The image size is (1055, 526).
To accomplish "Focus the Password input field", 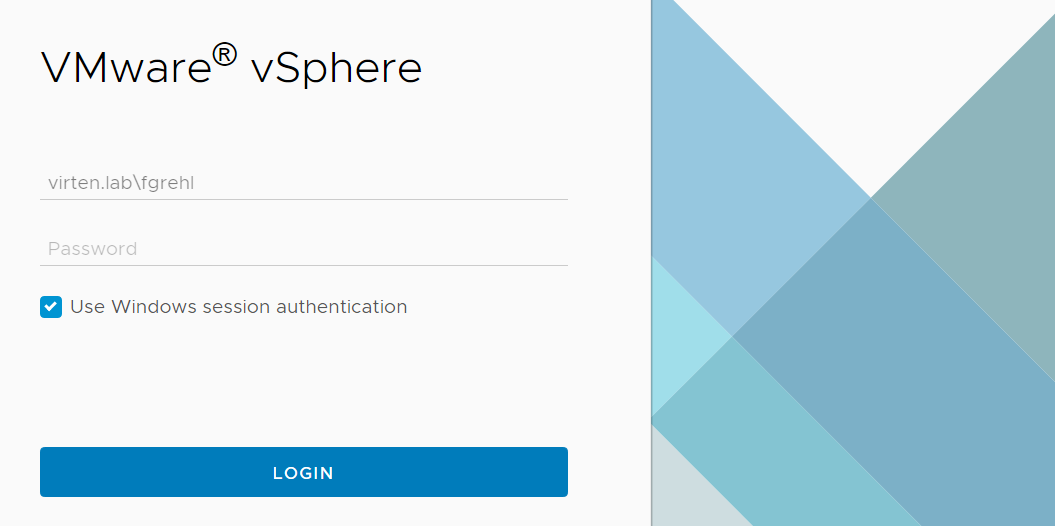I will pos(303,249).
